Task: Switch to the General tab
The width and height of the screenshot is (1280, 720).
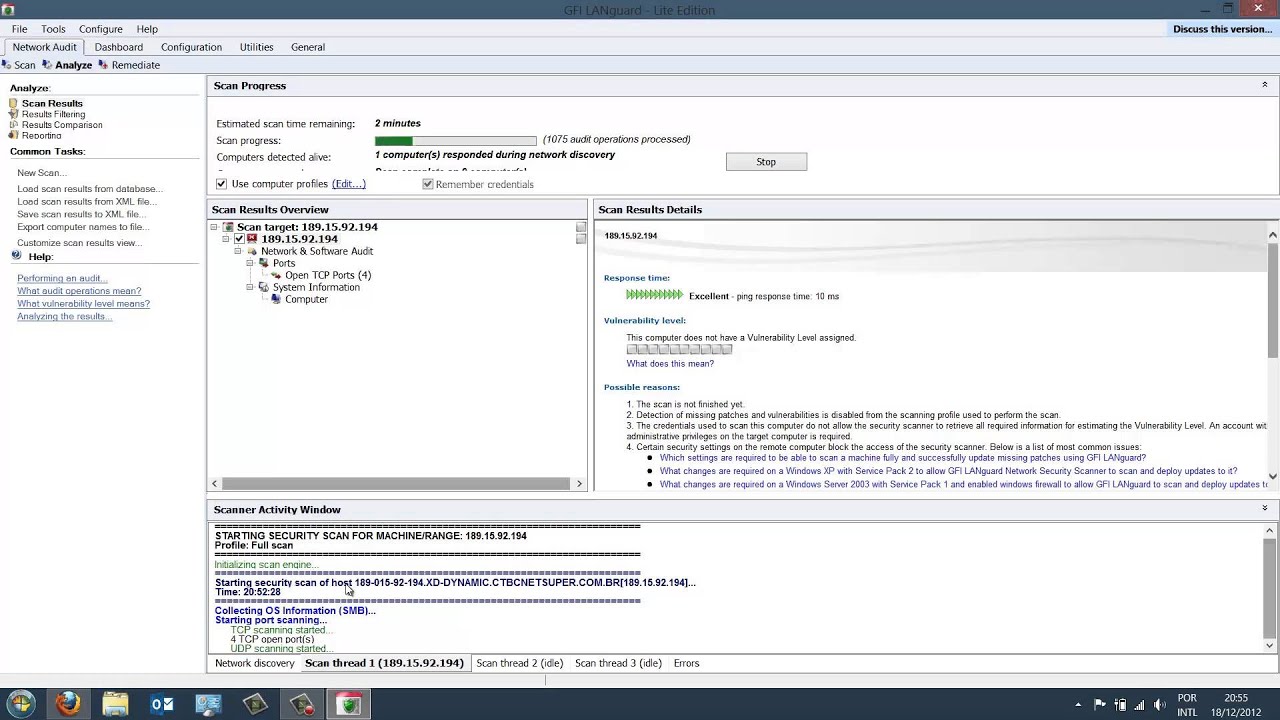Action: tap(308, 47)
